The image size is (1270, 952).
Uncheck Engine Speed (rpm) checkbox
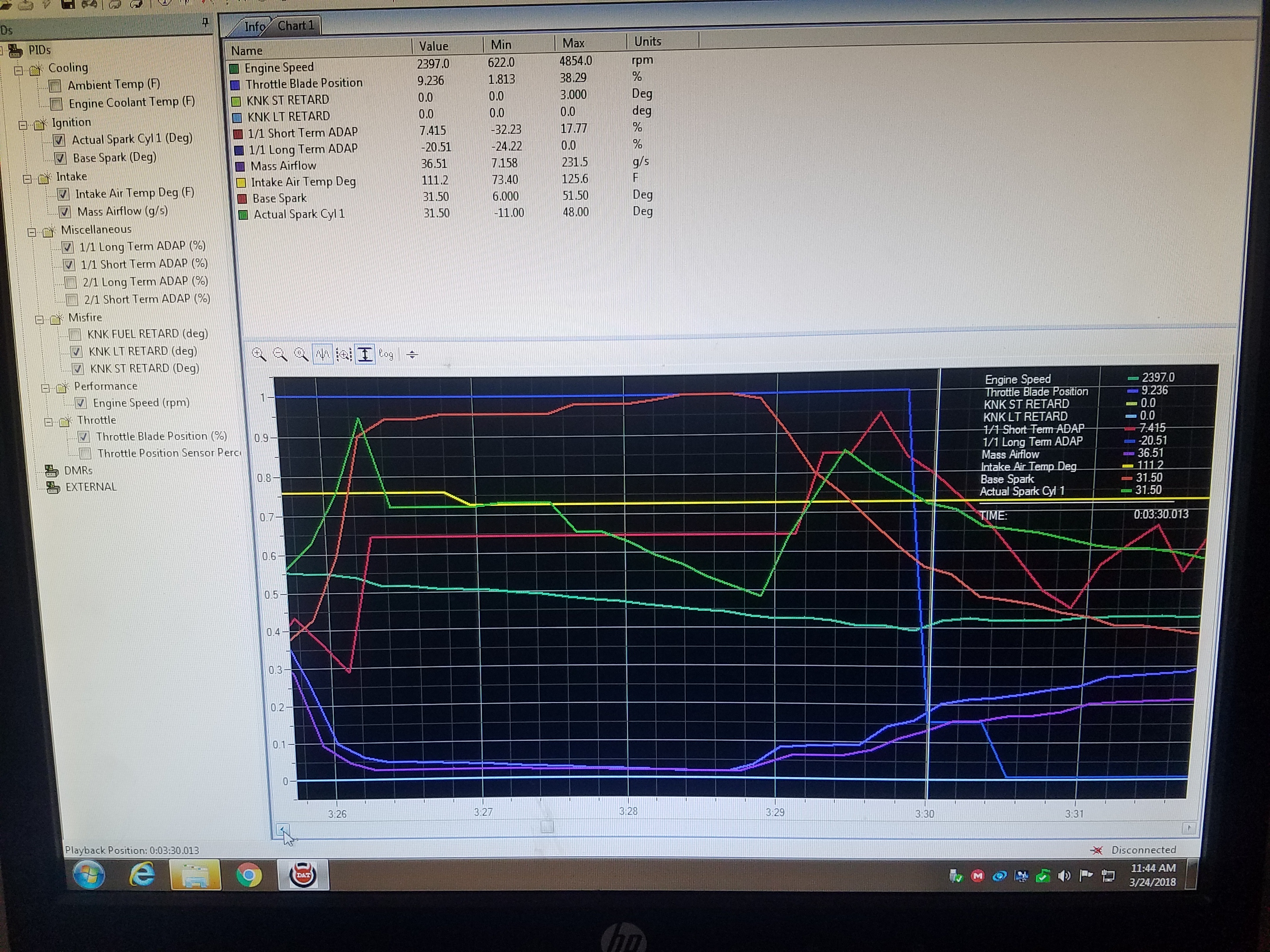click(81, 403)
